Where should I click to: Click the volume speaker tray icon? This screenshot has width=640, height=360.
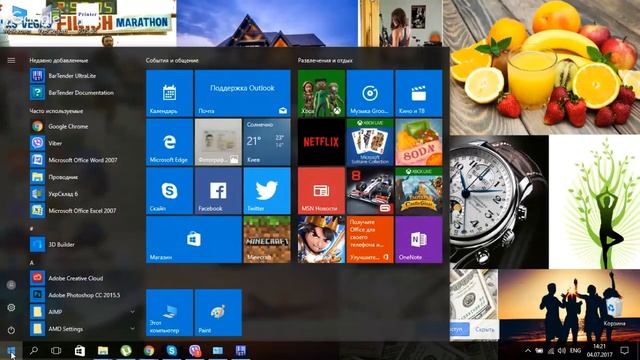[562, 351]
